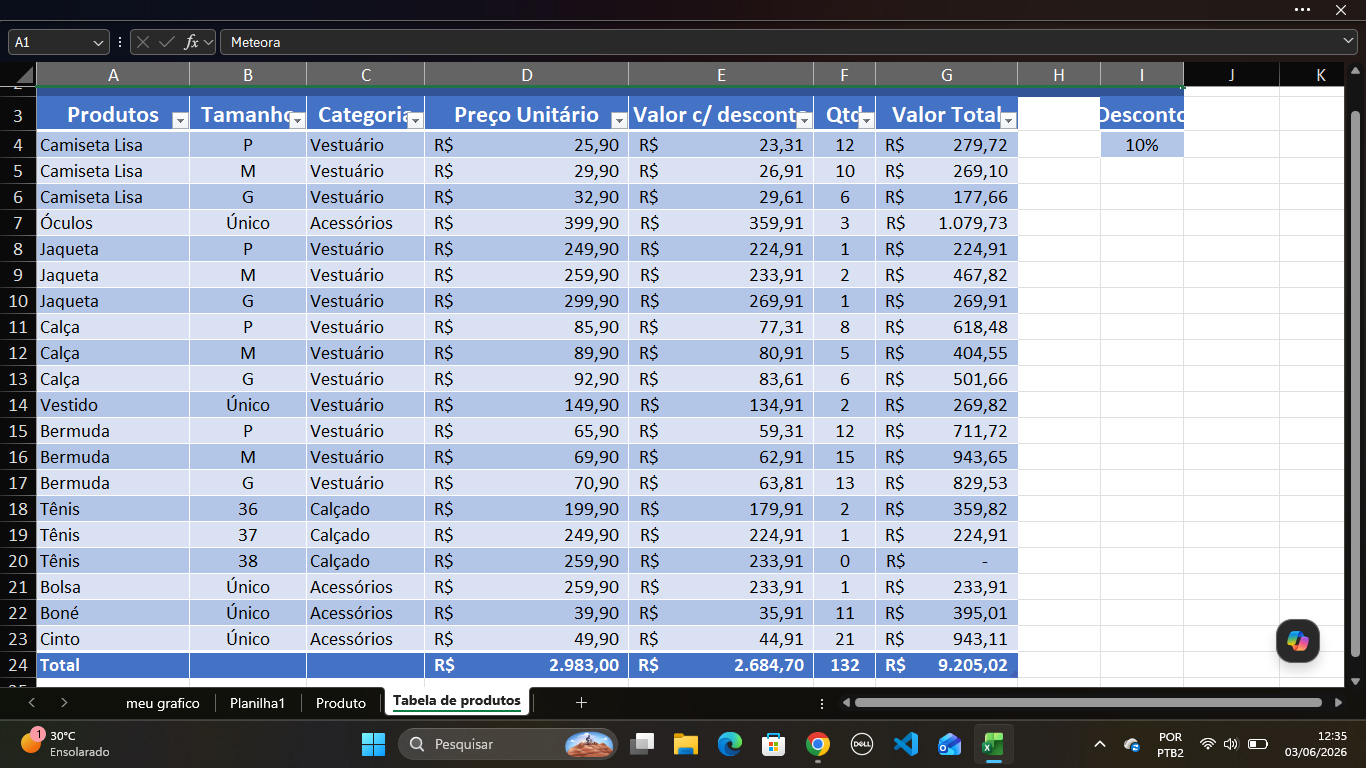Click the vertical scrollbar up arrow

tap(1356, 71)
